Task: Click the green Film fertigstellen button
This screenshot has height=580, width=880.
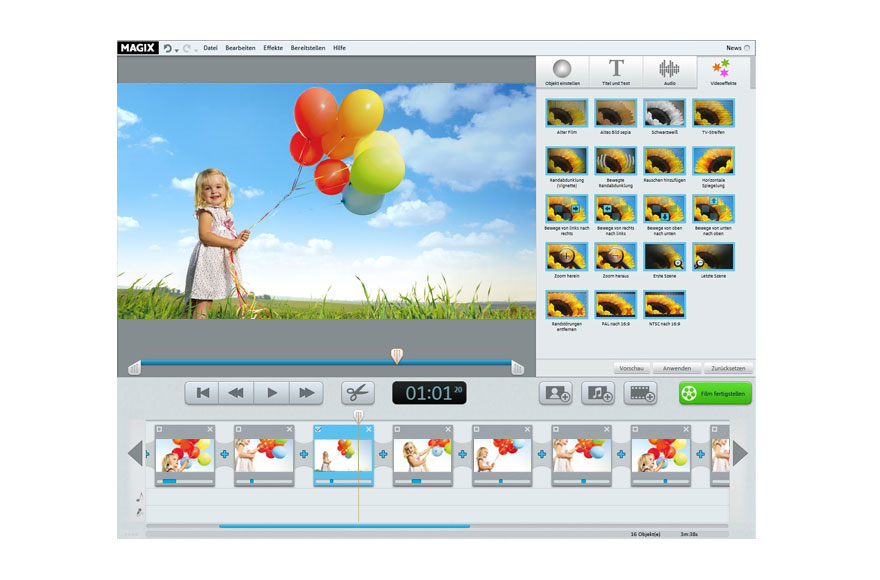Action: [x=715, y=394]
